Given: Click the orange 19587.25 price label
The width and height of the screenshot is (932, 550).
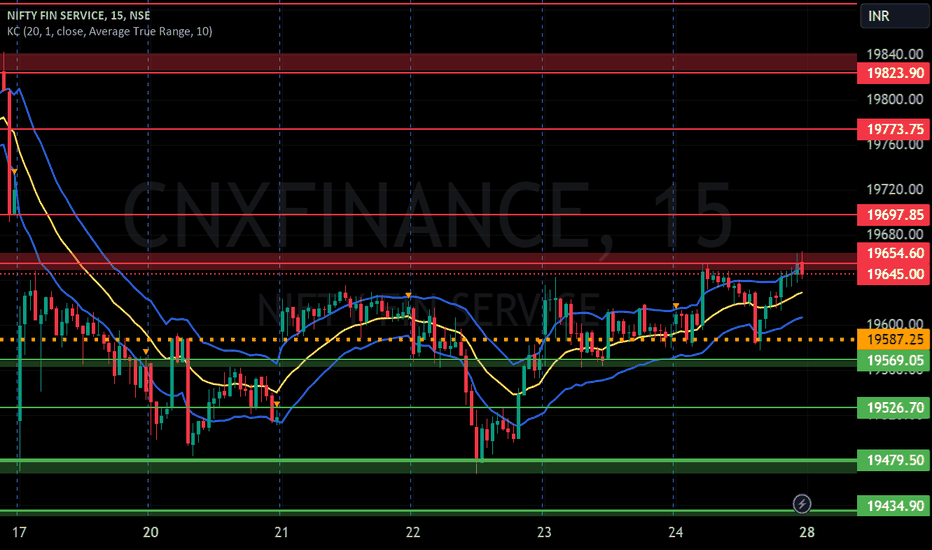Looking at the screenshot, I should pos(893,340).
